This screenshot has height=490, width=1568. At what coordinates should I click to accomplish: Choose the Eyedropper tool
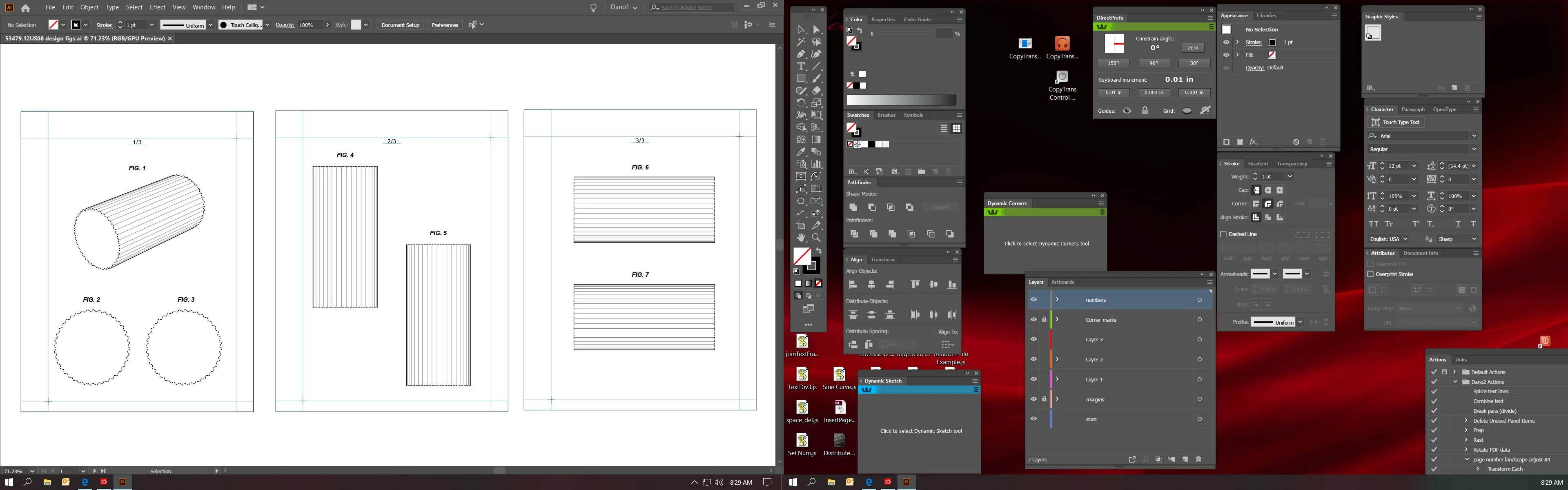801,152
